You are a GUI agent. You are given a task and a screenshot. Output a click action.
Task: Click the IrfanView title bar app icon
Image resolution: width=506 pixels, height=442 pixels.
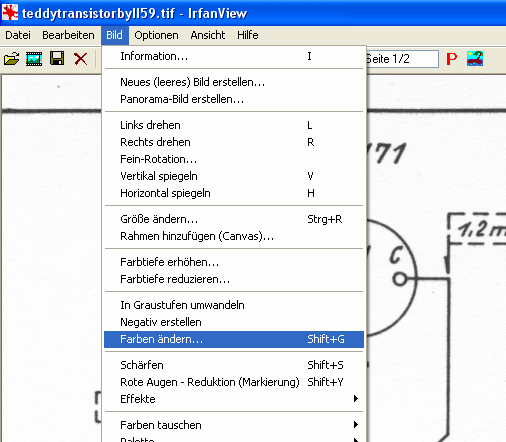coord(10,13)
